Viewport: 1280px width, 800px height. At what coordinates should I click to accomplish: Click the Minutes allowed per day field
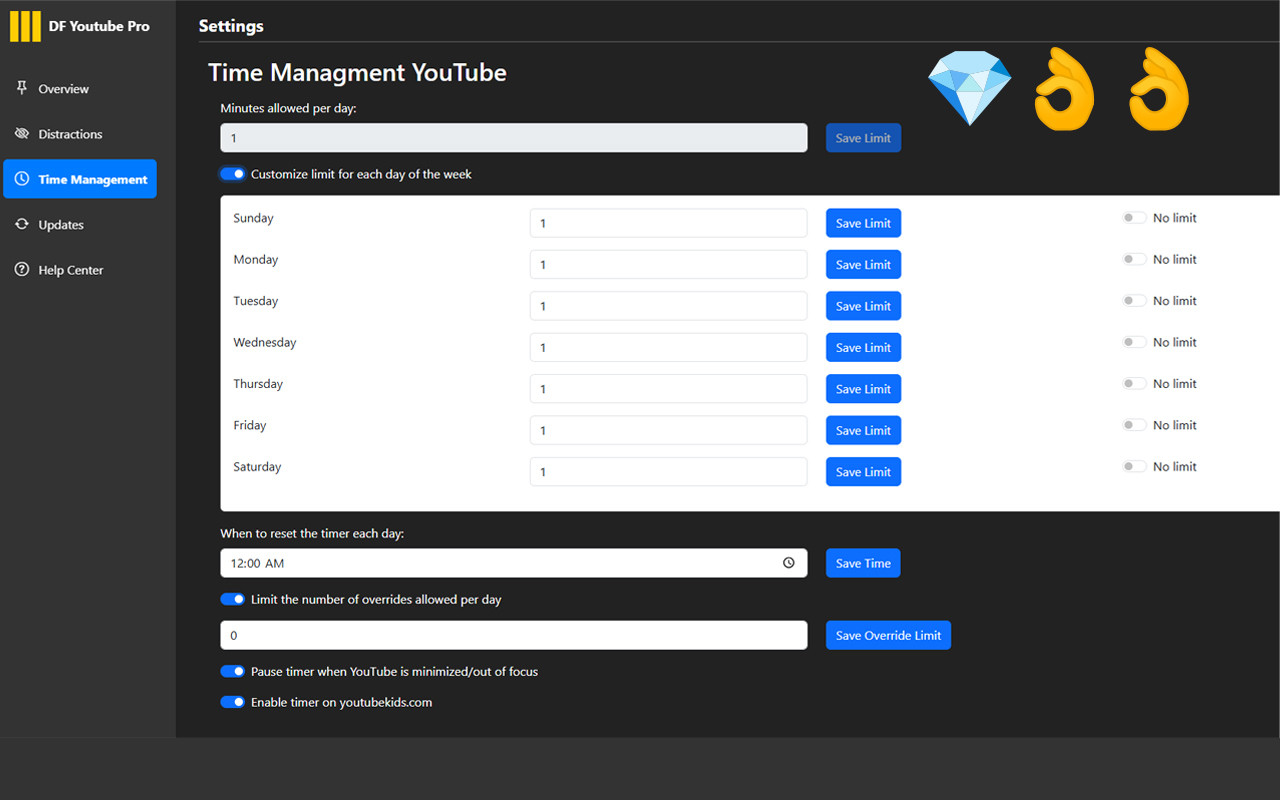click(x=514, y=138)
